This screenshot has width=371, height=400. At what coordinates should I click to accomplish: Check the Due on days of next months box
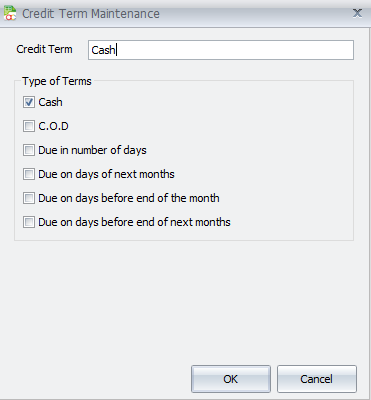[29, 174]
